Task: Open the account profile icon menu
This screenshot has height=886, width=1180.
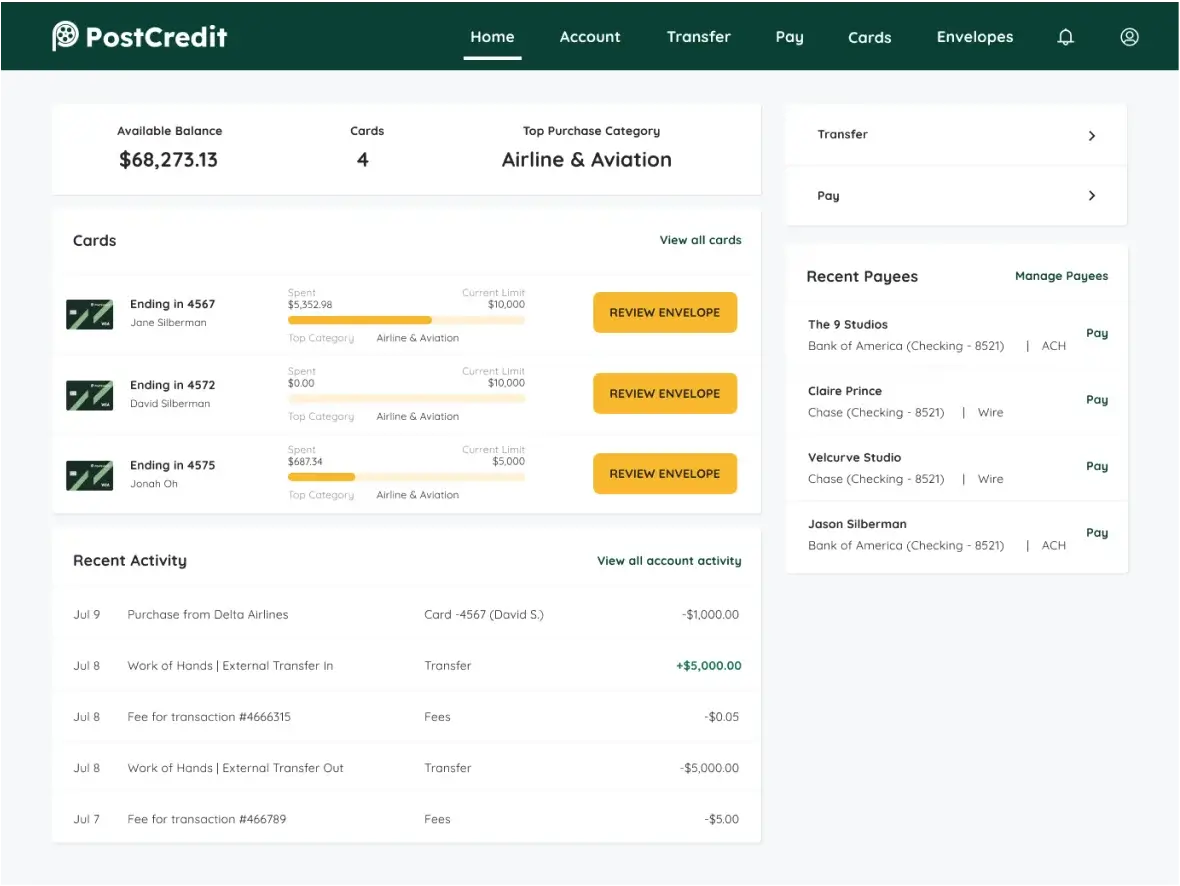Action: pyautogui.click(x=1129, y=36)
